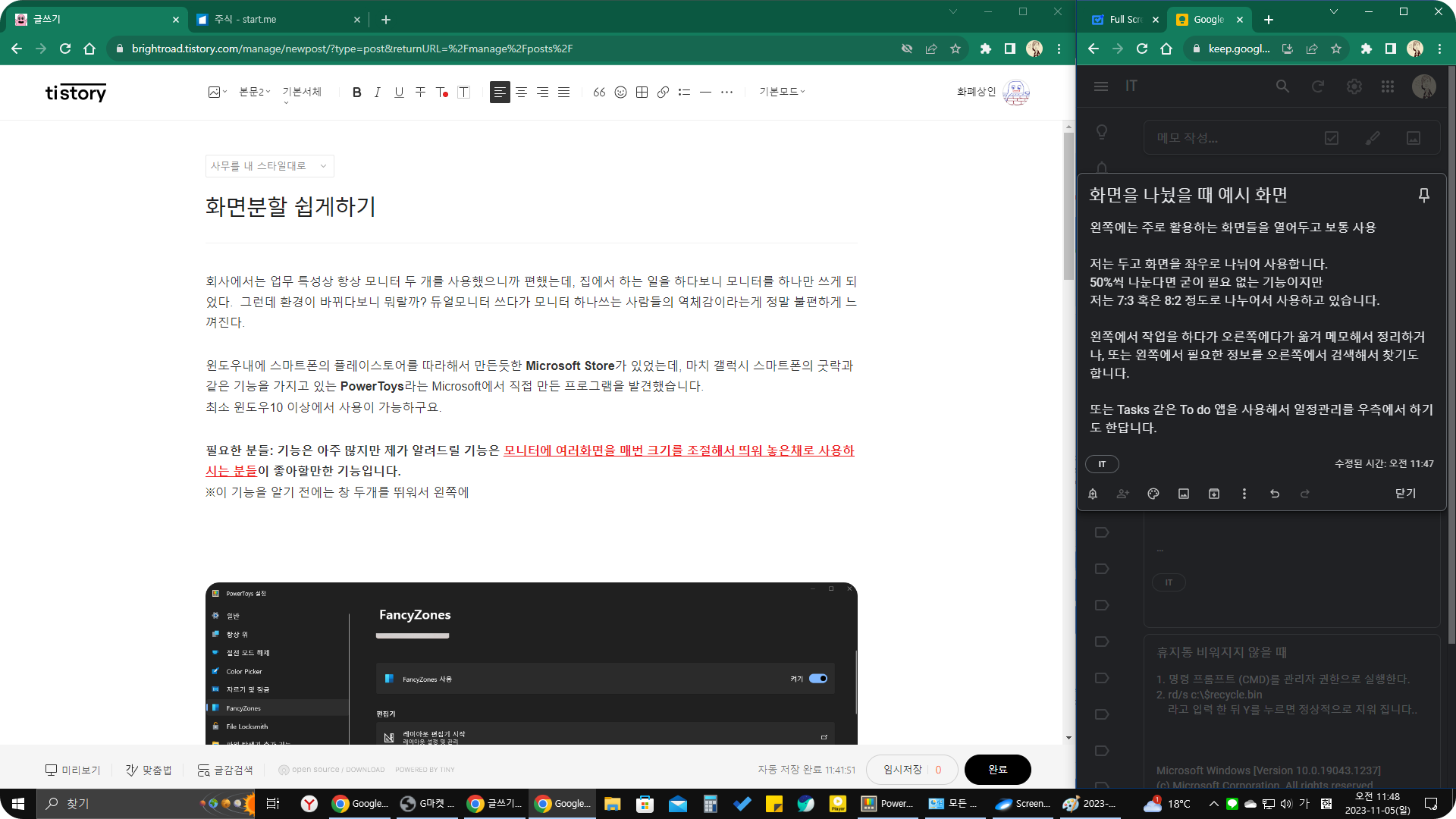This screenshot has height=819, width=1456.
Task: Undo the last change in the Keep note
Action: coord(1275,494)
